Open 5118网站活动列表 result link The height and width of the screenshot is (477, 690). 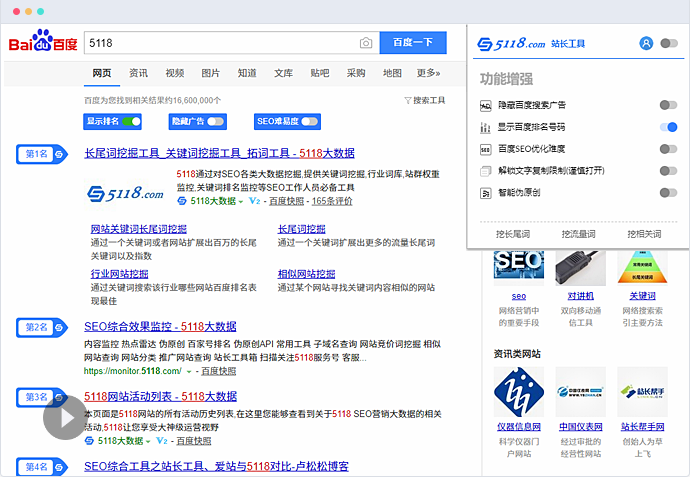tap(161, 396)
